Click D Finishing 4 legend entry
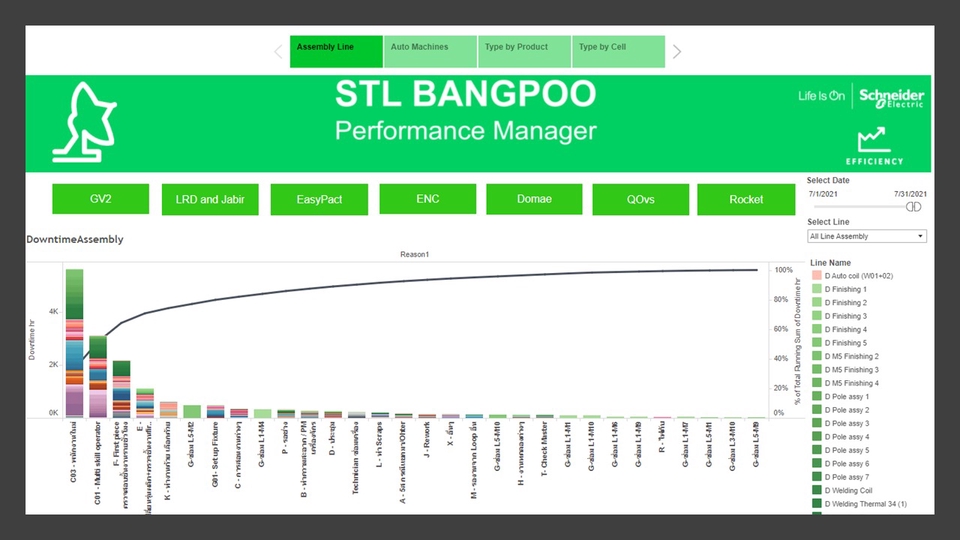The image size is (960, 540). click(839, 329)
